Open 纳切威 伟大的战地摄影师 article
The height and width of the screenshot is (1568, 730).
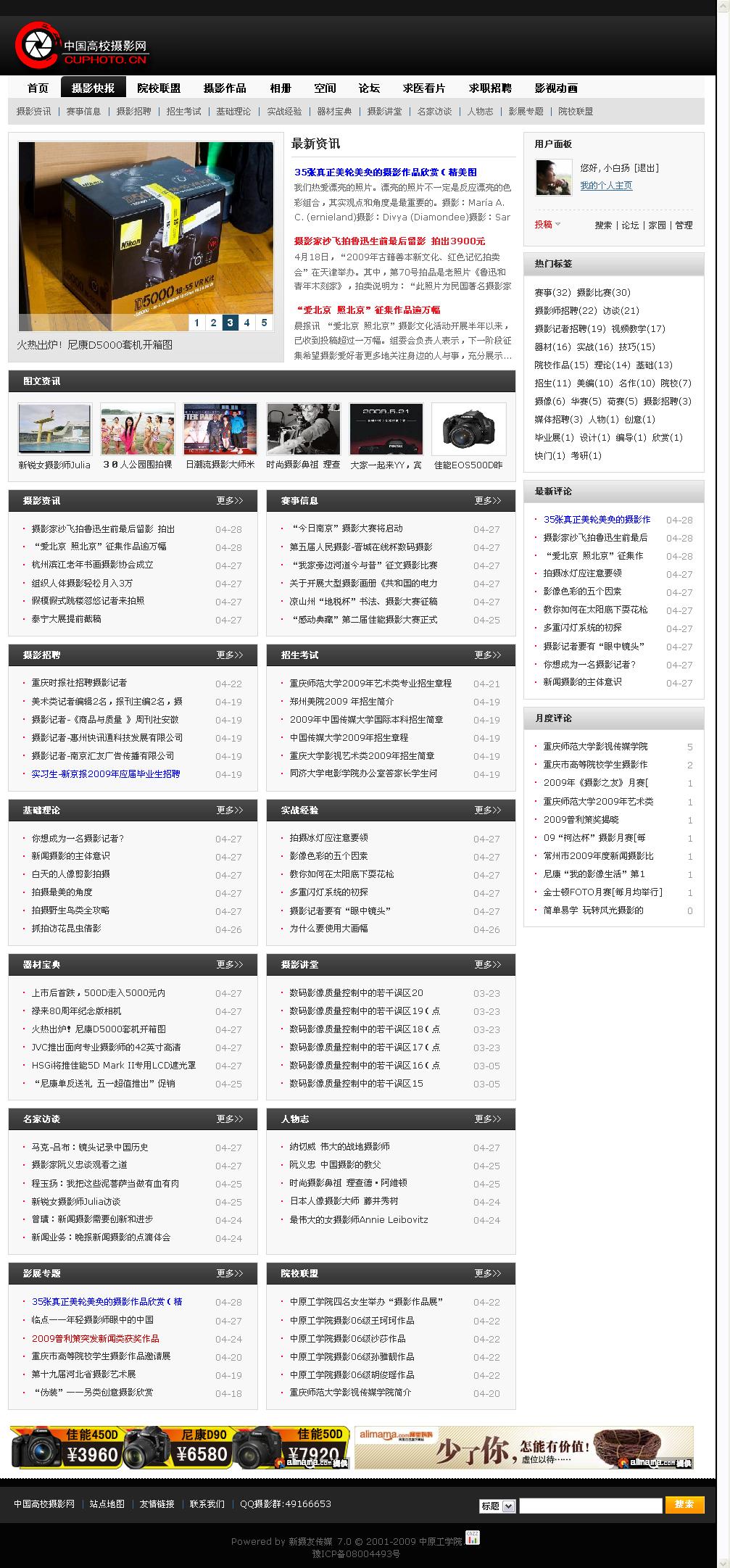click(x=339, y=1146)
